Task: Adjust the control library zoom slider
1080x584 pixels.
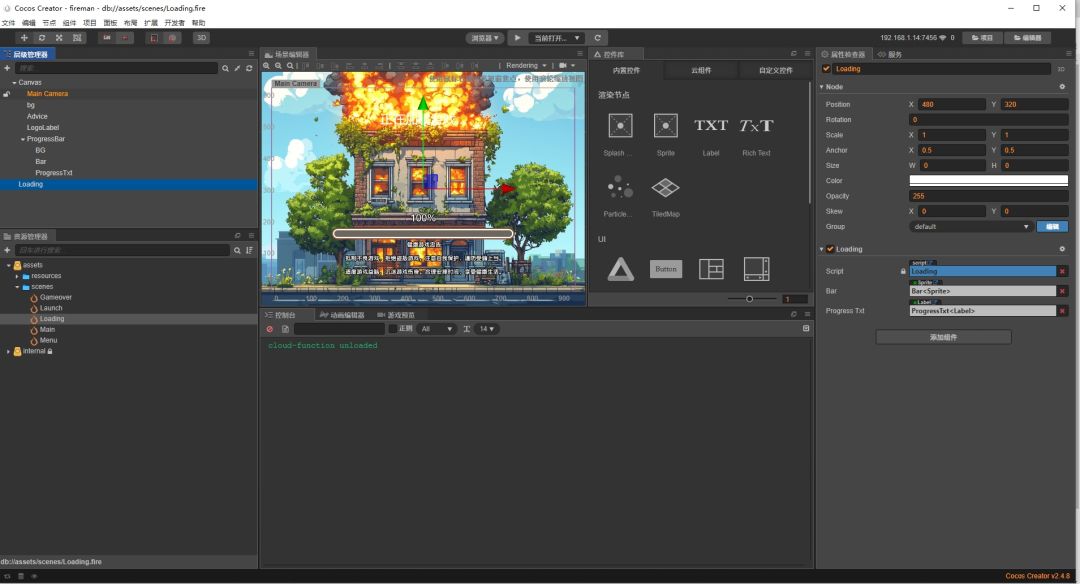Action: pyautogui.click(x=749, y=299)
